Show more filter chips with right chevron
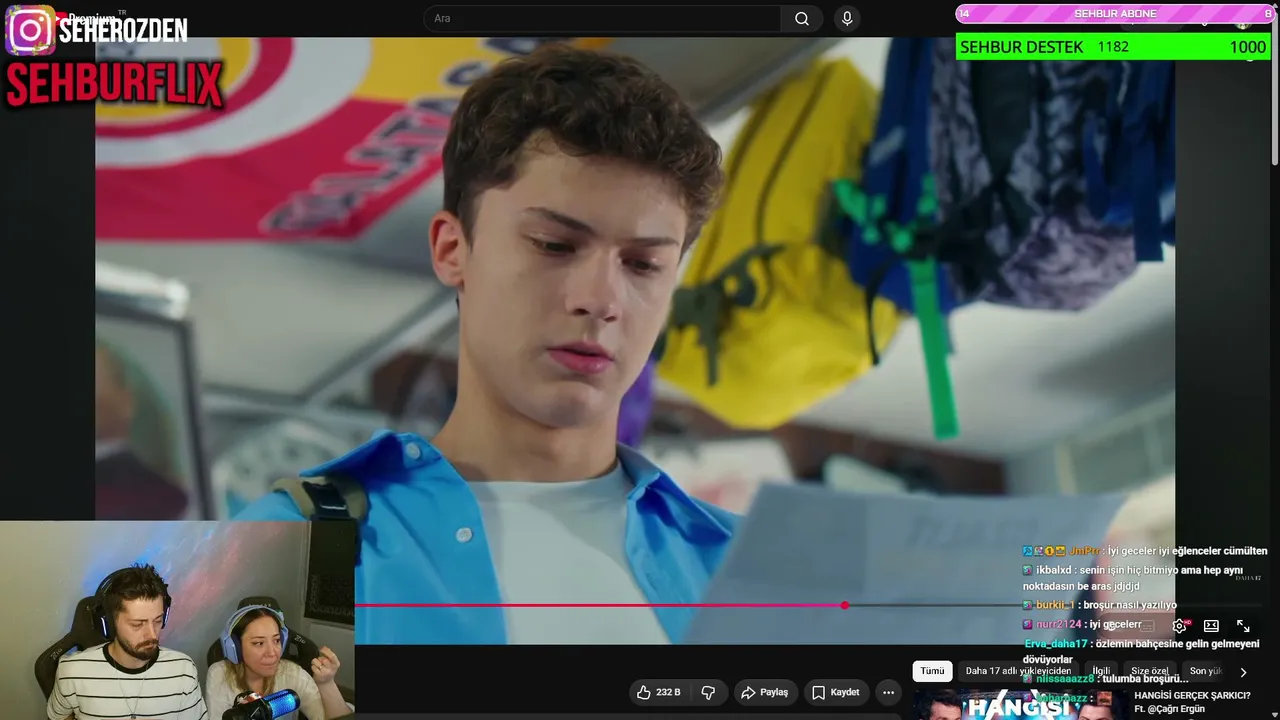Screen dimensions: 1280x720 click(1243, 672)
